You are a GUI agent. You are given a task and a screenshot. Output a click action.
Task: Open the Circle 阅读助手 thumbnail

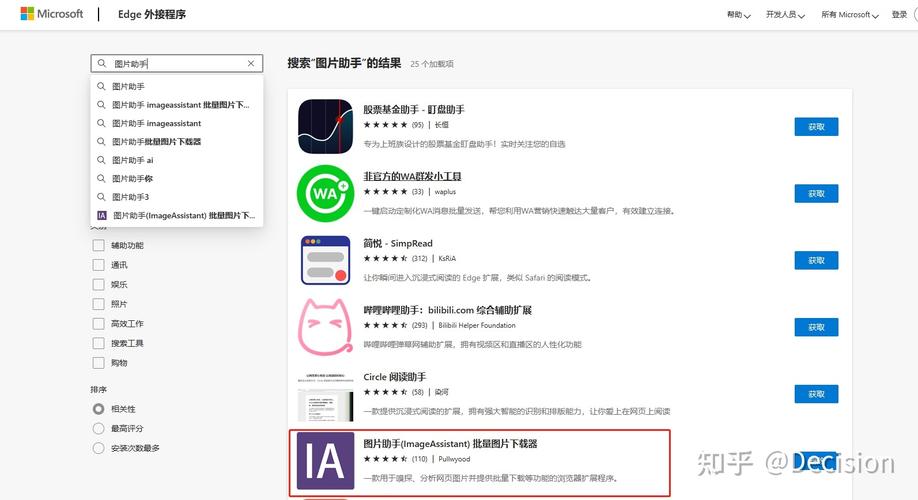coord(326,396)
